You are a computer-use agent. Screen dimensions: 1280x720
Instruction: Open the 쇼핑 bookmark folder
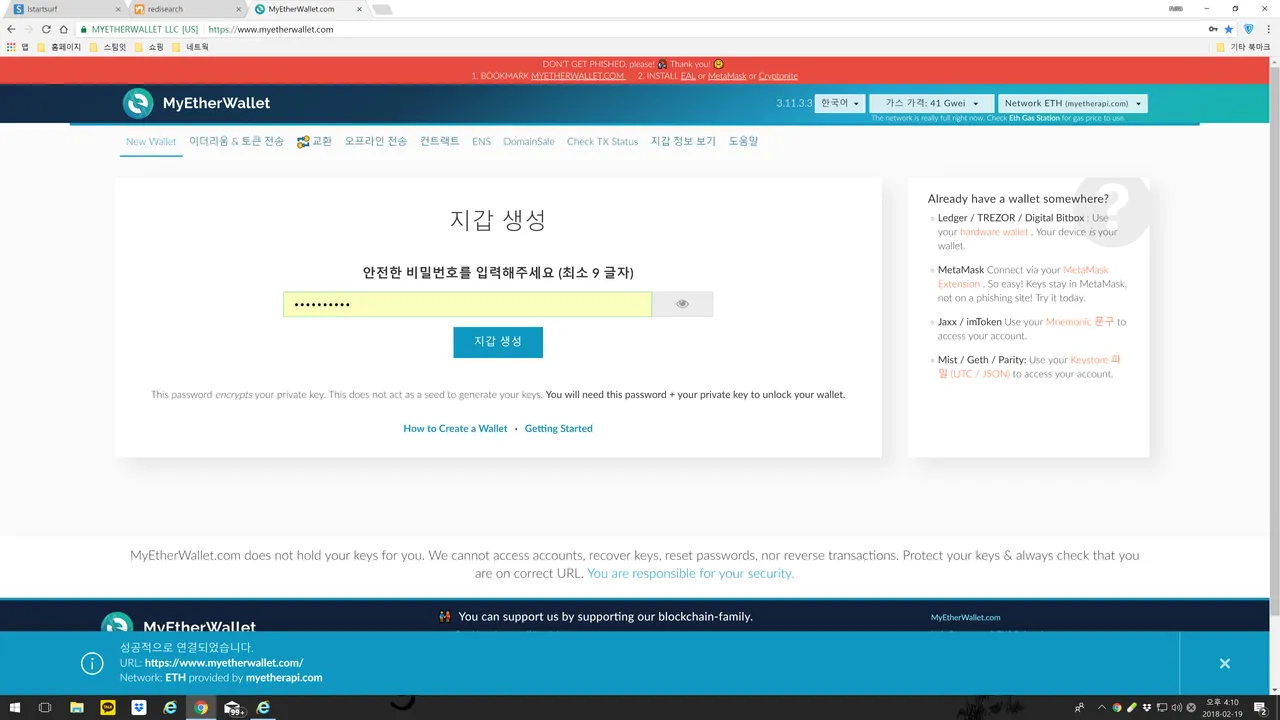coord(150,47)
